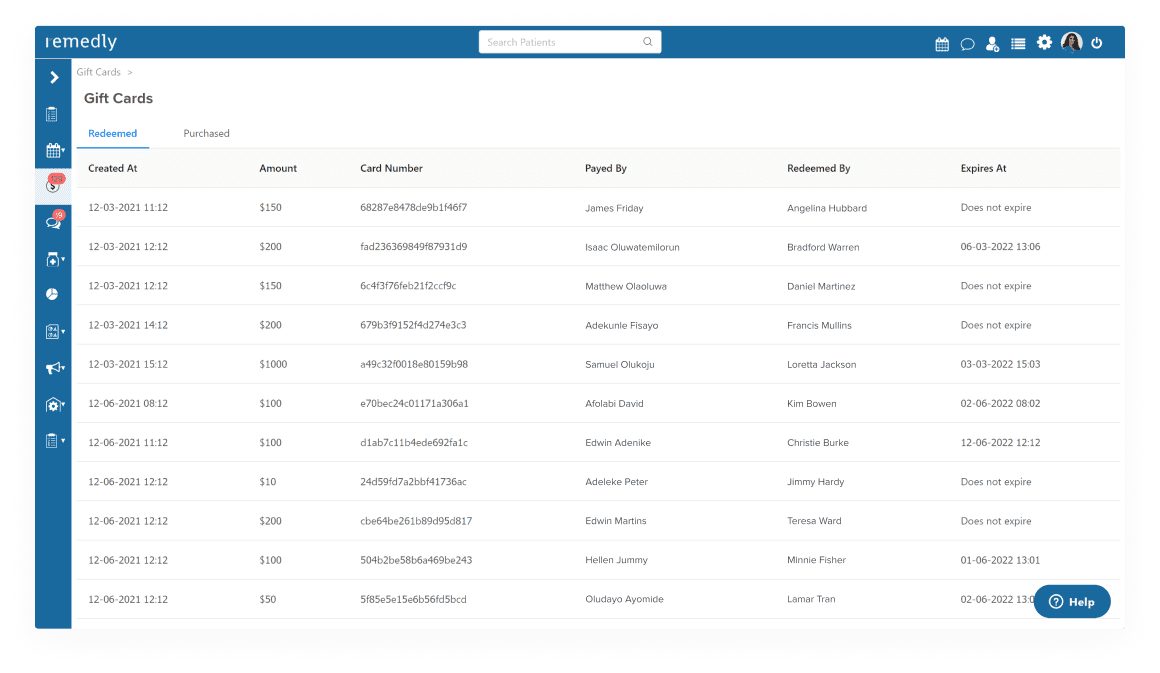
Task: Select card number 679b3f9152f4d274e3c3
Action: pyautogui.click(x=414, y=325)
